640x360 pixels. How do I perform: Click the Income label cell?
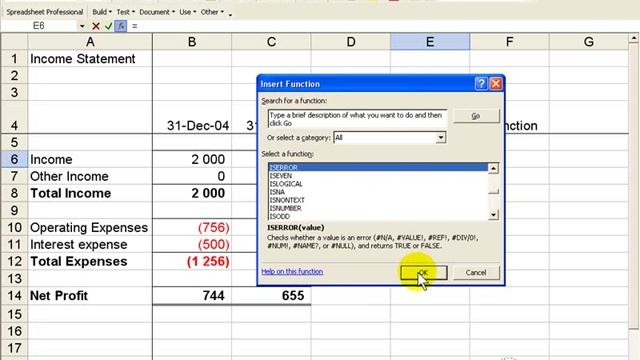tap(90, 159)
